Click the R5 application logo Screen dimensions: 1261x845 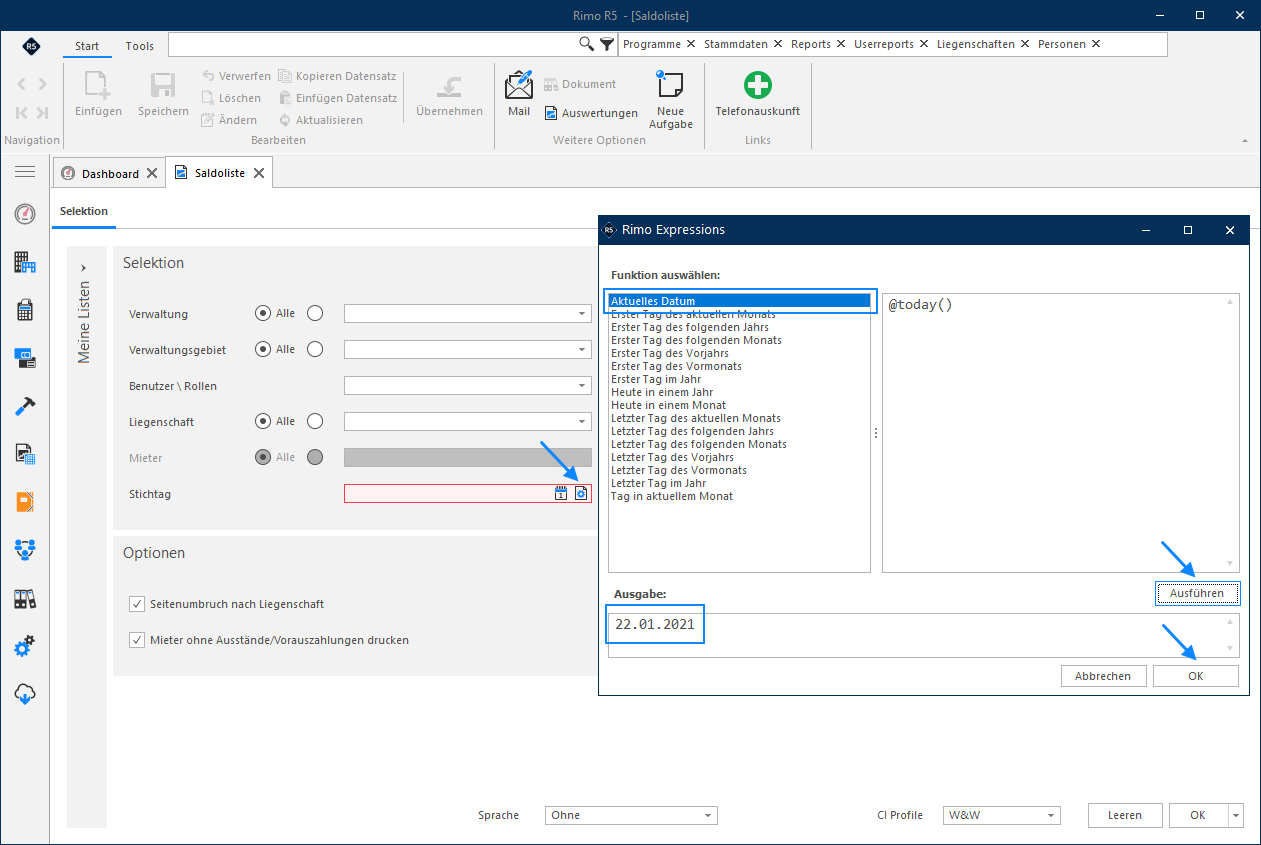(x=31, y=46)
